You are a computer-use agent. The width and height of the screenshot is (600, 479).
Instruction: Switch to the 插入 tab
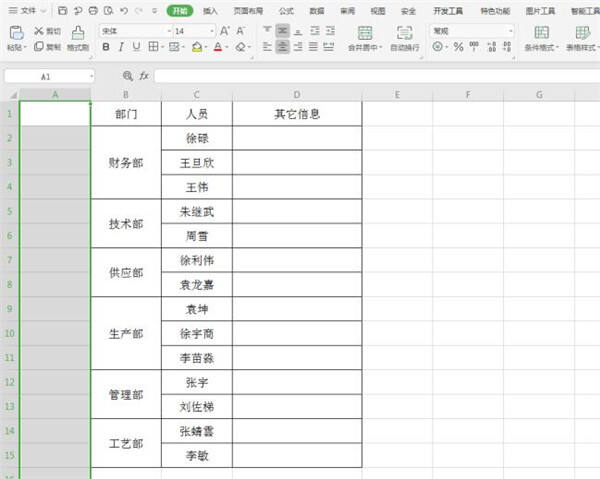point(210,11)
